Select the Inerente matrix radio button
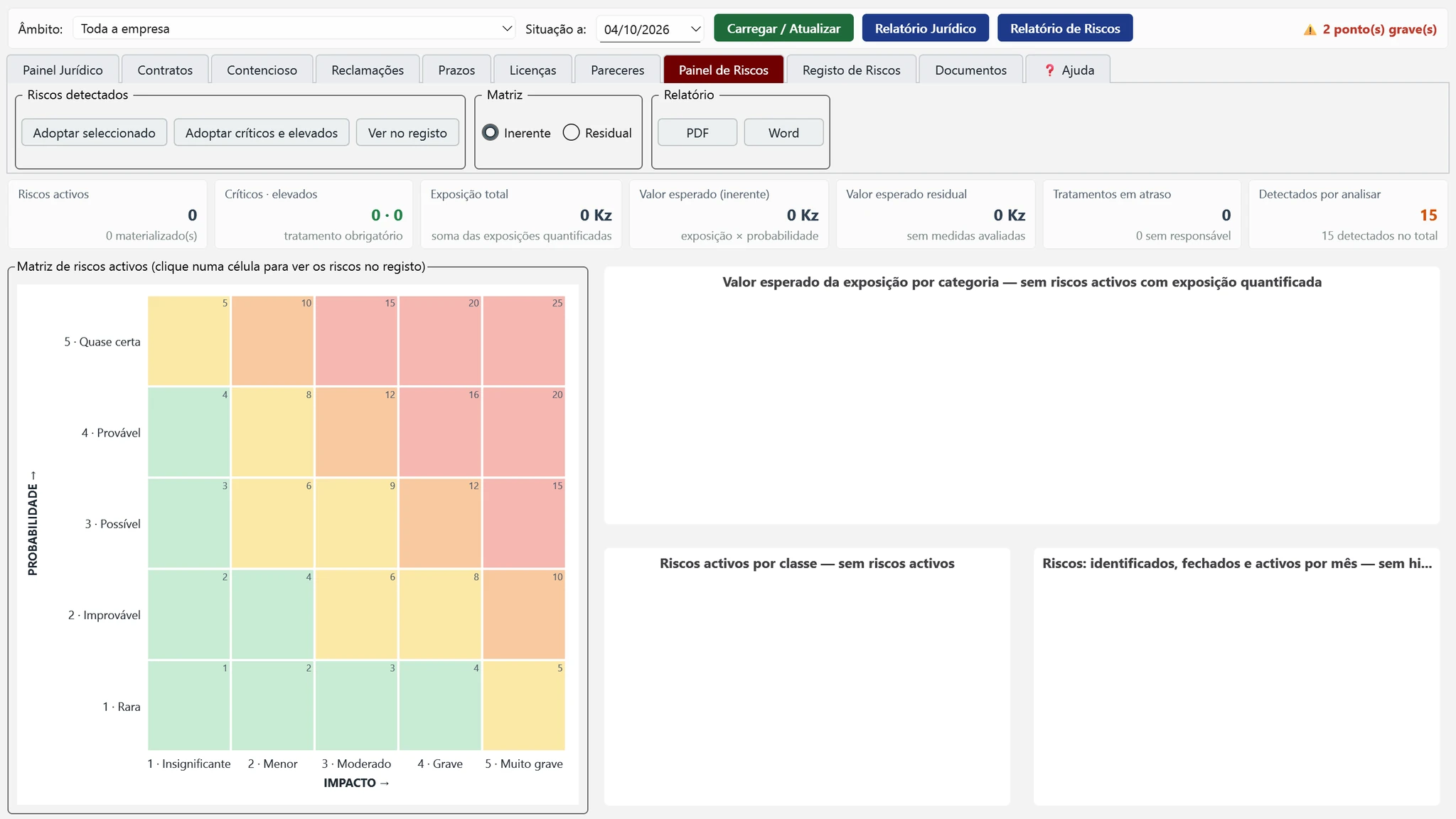1456x819 pixels. [x=490, y=132]
